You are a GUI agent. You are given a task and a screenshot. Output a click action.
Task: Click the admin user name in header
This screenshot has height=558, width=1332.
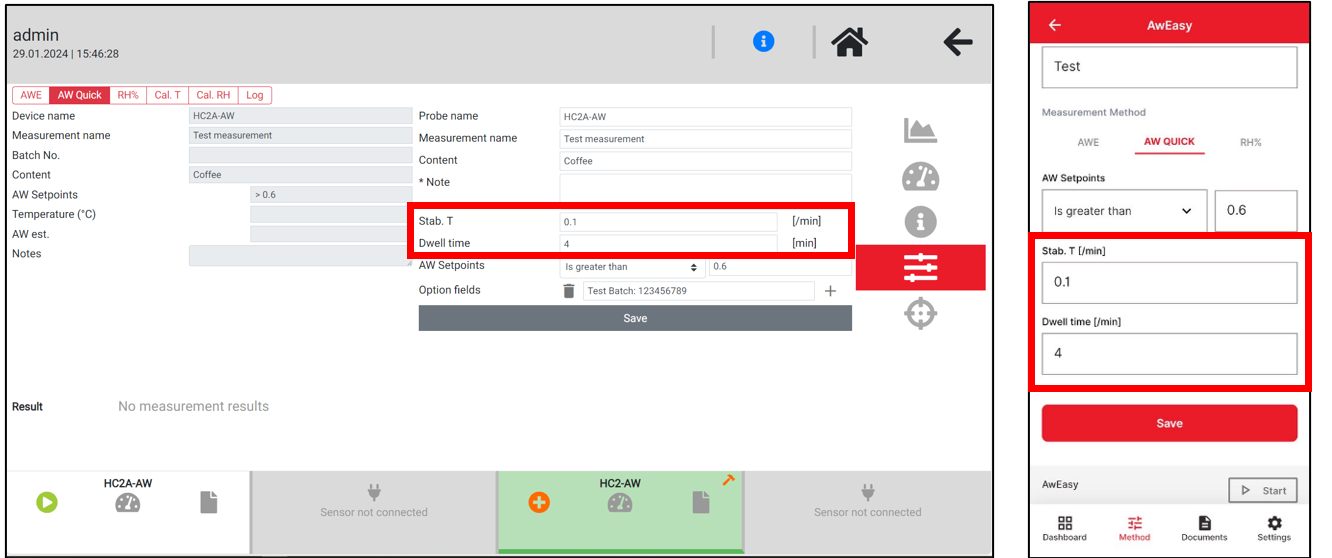click(x=36, y=35)
